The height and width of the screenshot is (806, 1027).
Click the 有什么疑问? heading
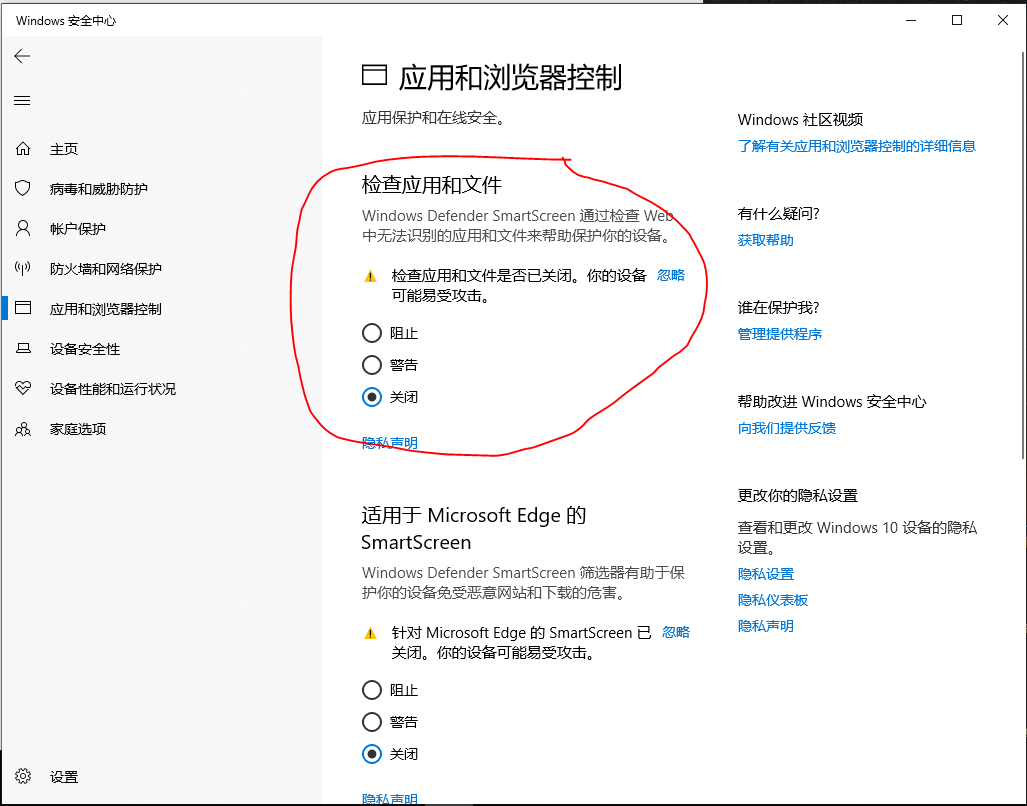click(778, 213)
